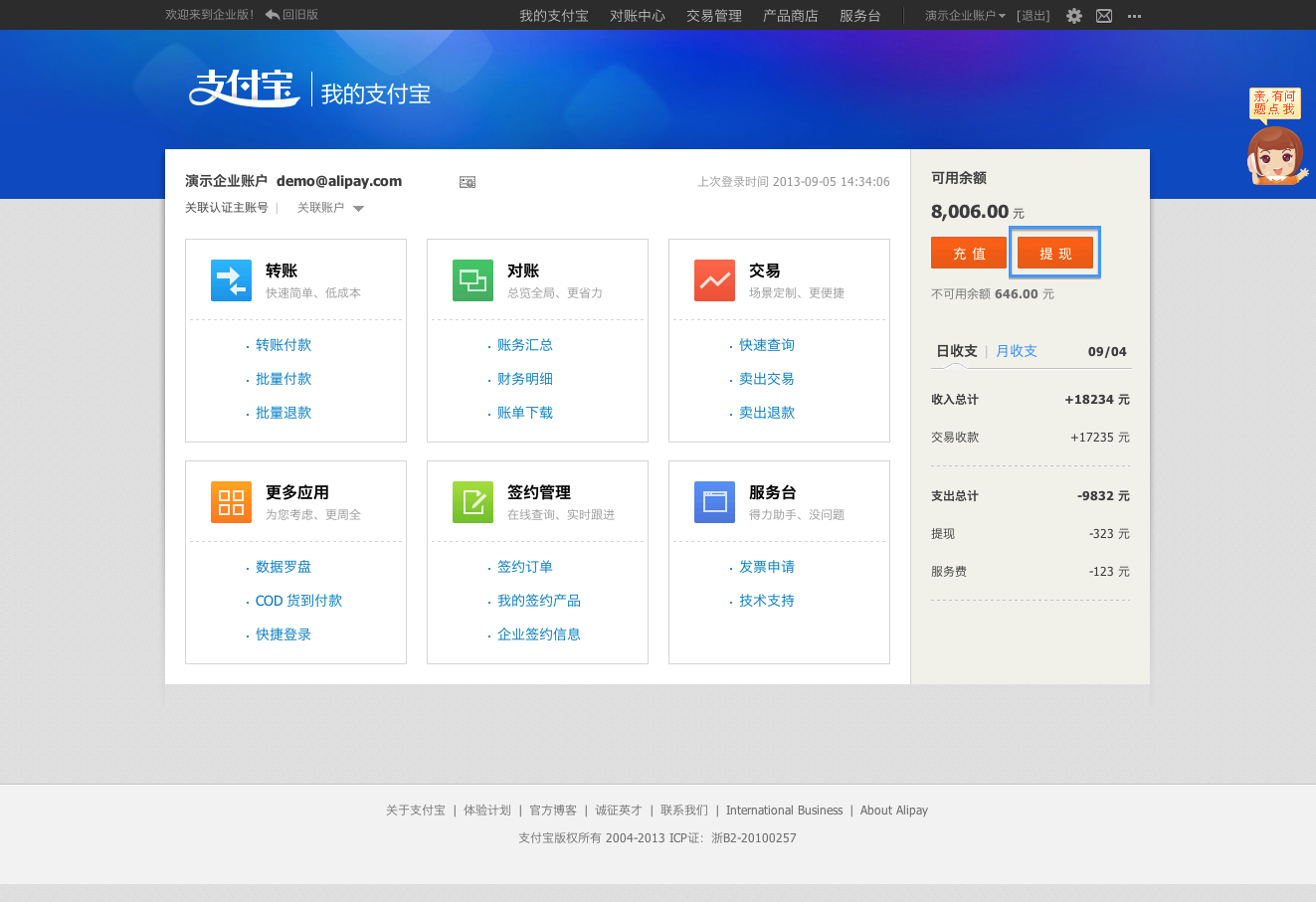Viewport: 1316px width, 902px height.
Task: Open the 批量退款 link
Action: point(283,413)
